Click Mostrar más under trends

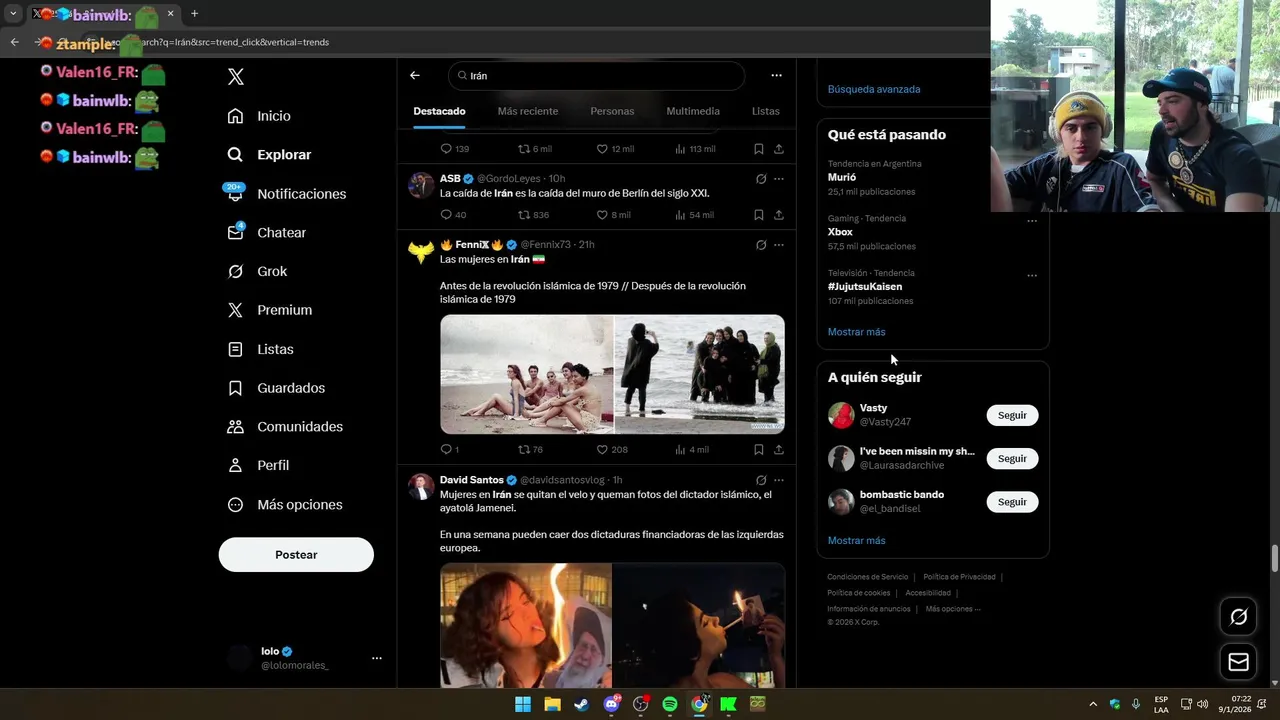click(856, 332)
